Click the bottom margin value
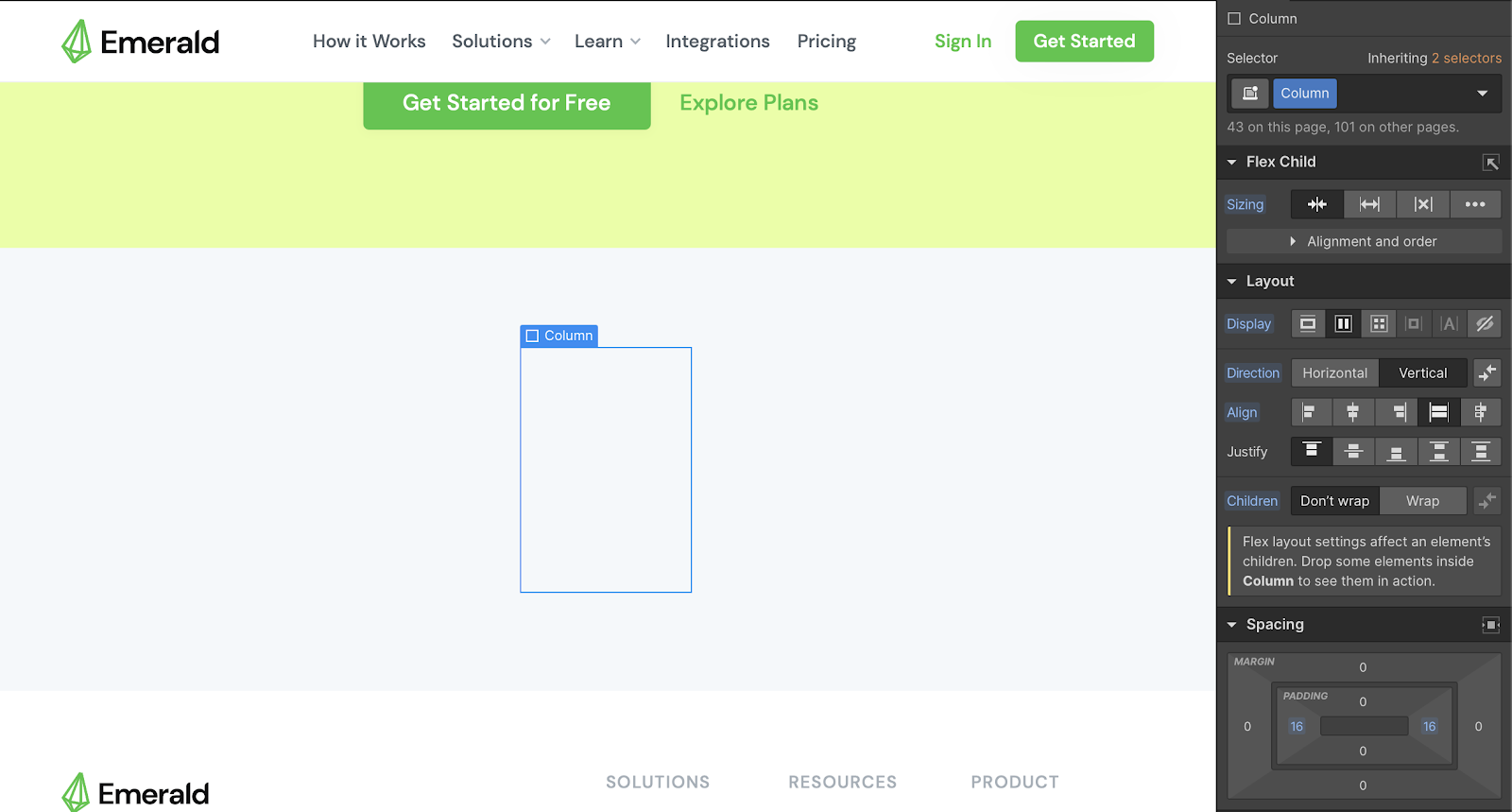The height and width of the screenshot is (812, 1512). pyautogui.click(x=1363, y=786)
